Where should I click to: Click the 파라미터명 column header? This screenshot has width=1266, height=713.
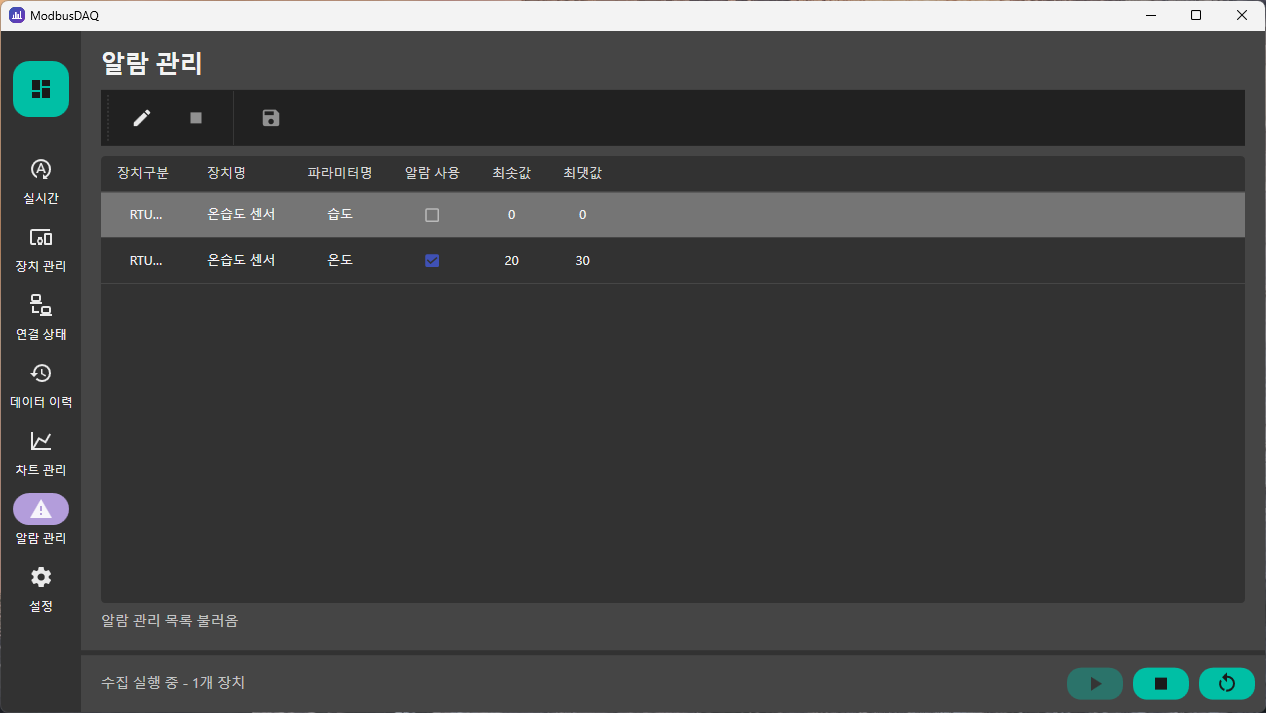(340, 173)
